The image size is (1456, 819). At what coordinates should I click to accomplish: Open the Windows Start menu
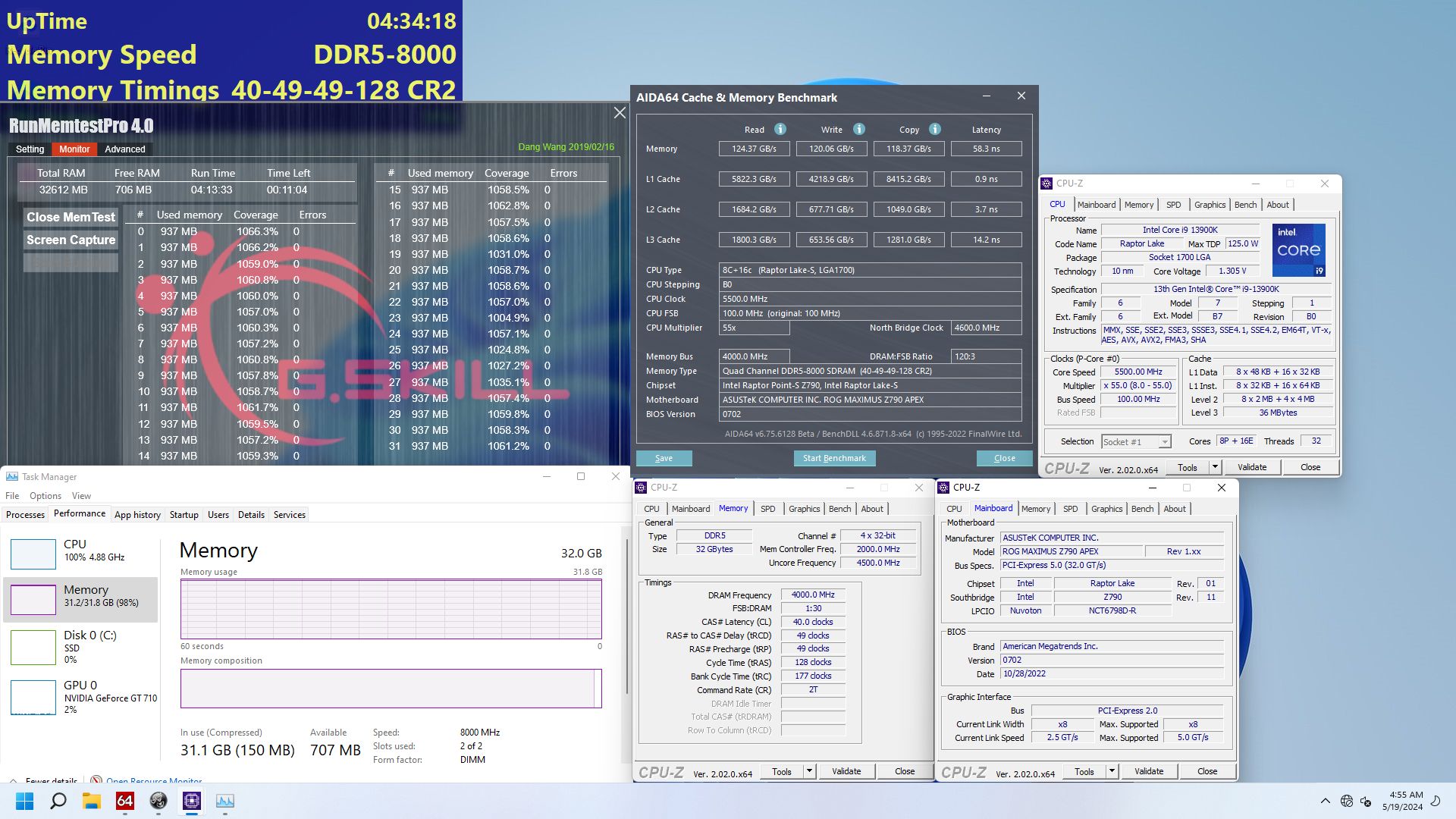(x=25, y=801)
